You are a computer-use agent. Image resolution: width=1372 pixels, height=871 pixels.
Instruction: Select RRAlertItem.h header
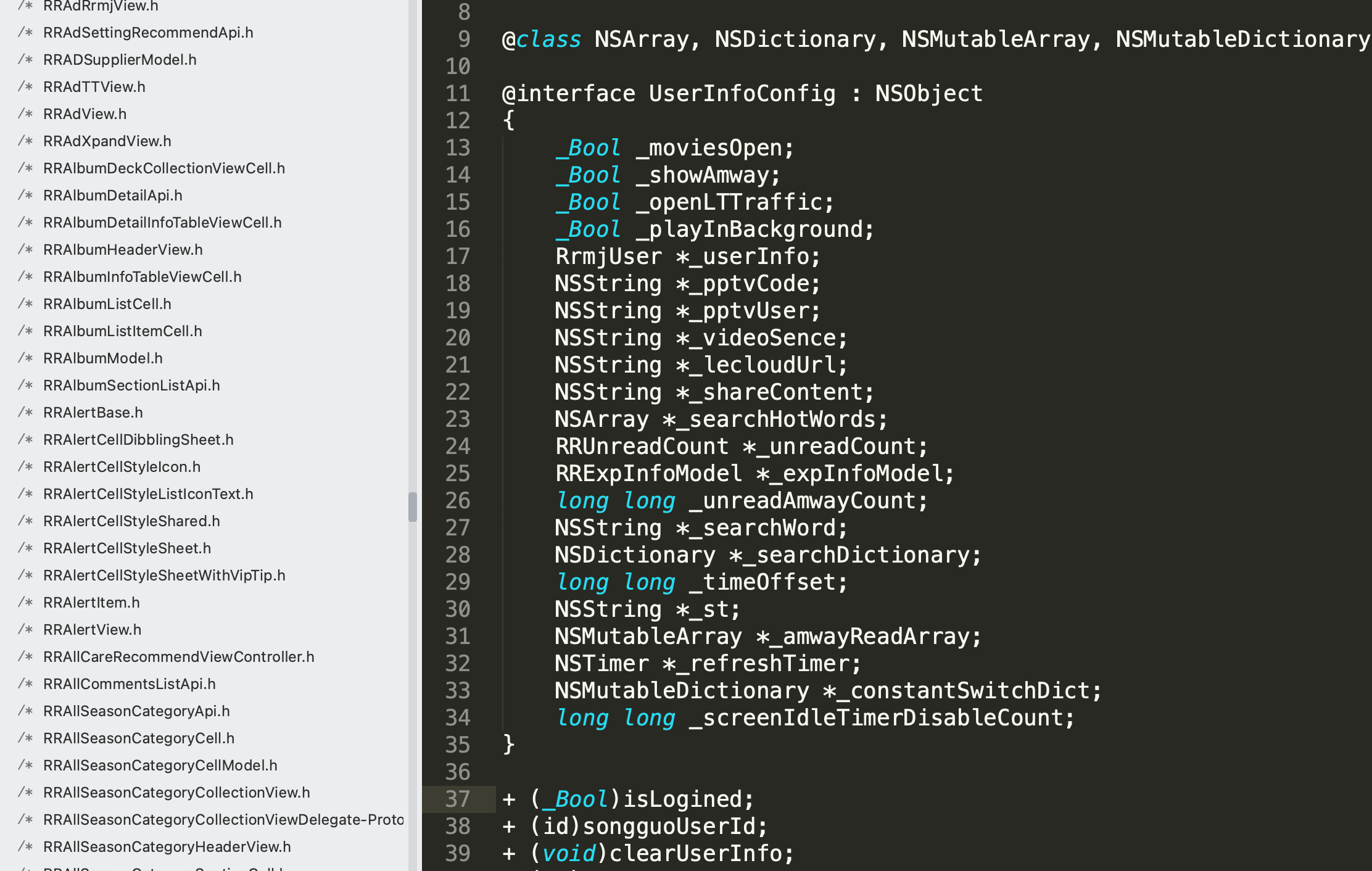[91, 603]
